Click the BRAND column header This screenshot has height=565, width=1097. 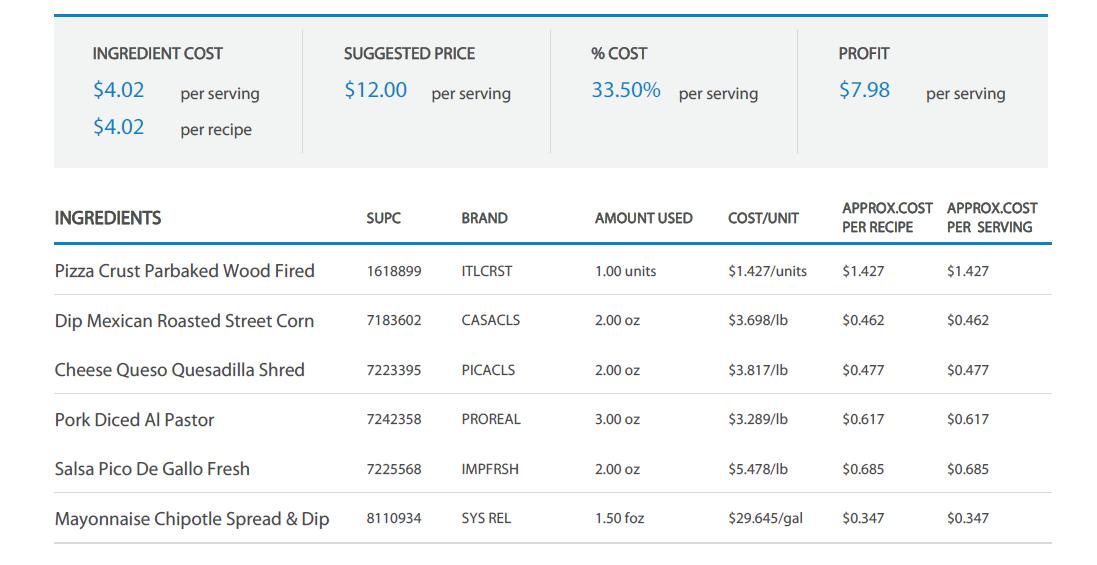pyautogui.click(x=484, y=218)
